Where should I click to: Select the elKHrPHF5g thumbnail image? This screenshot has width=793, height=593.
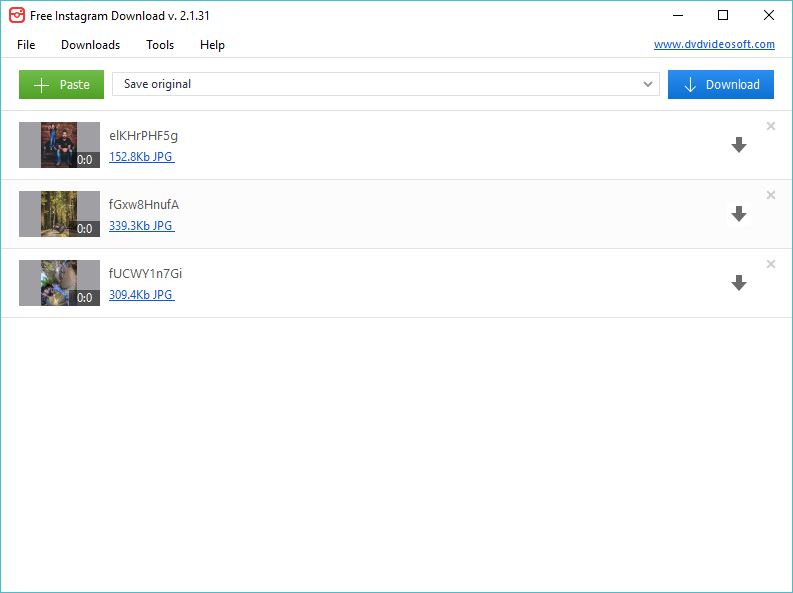click(x=59, y=145)
